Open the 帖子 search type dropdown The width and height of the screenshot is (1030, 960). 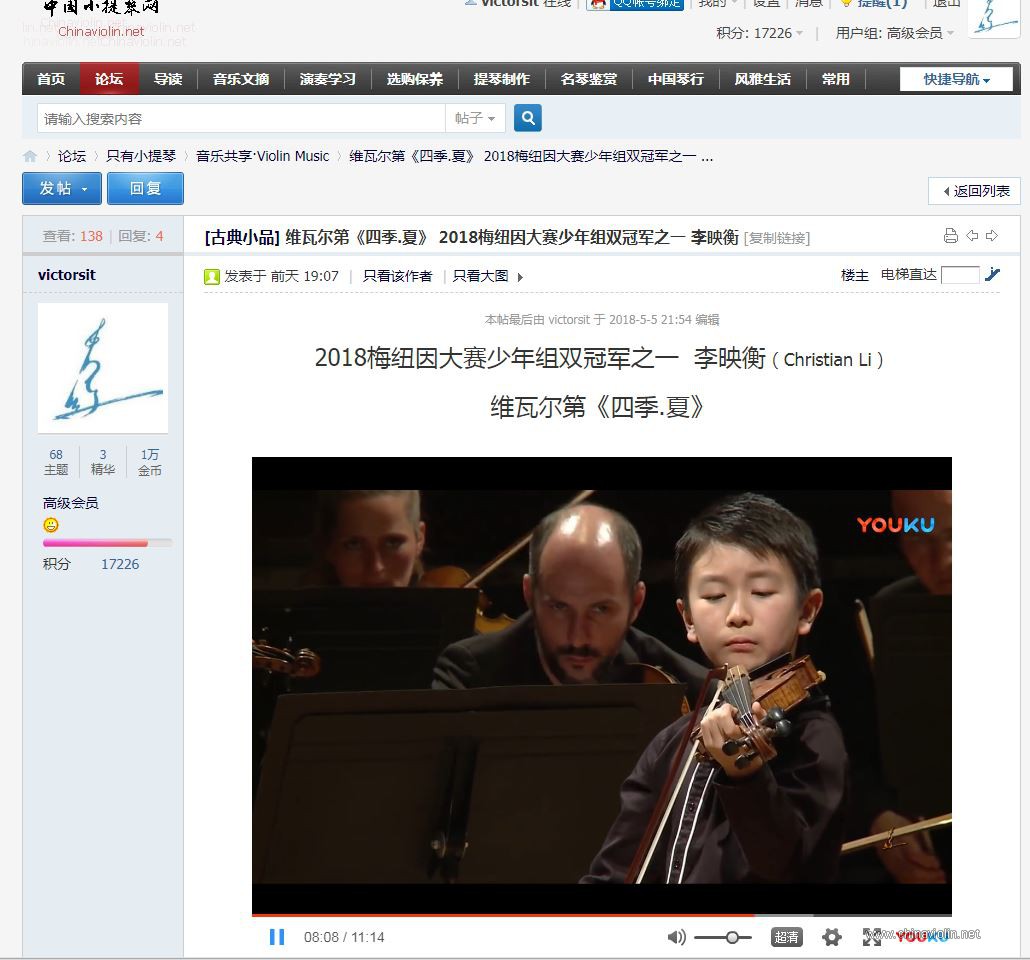tap(475, 118)
